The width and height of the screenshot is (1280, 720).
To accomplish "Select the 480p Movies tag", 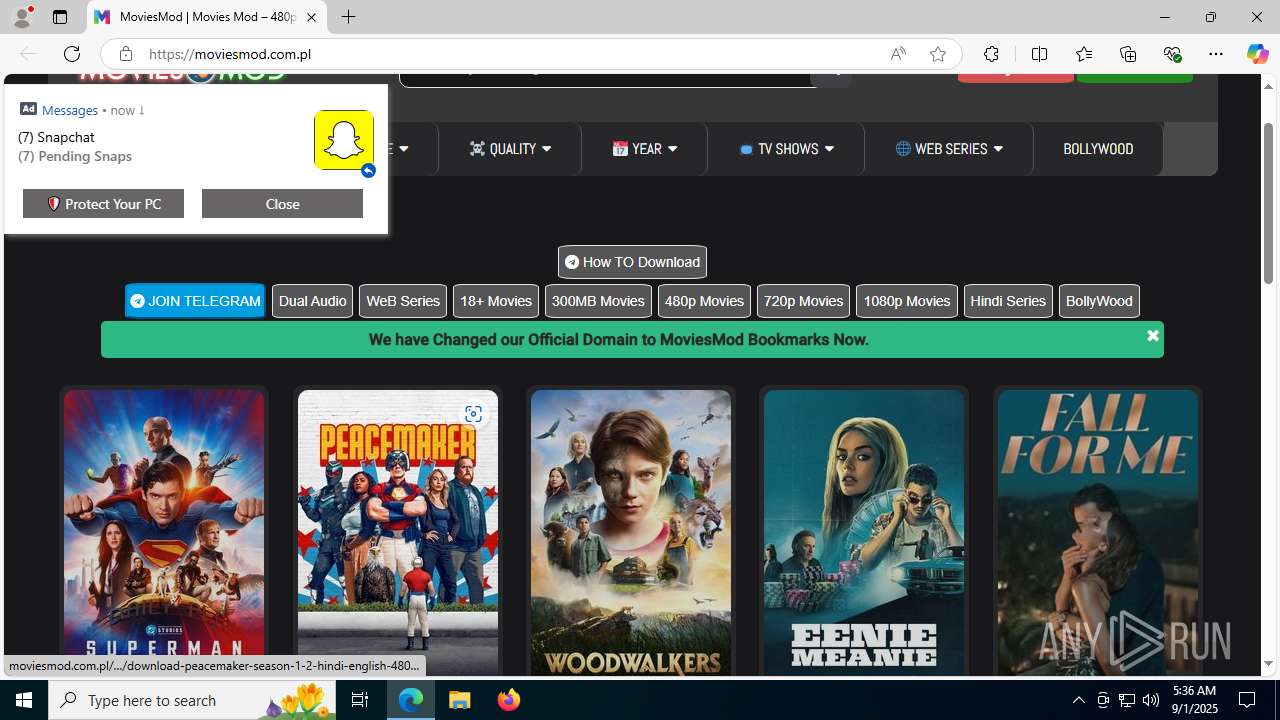I will pyautogui.click(x=704, y=301).
